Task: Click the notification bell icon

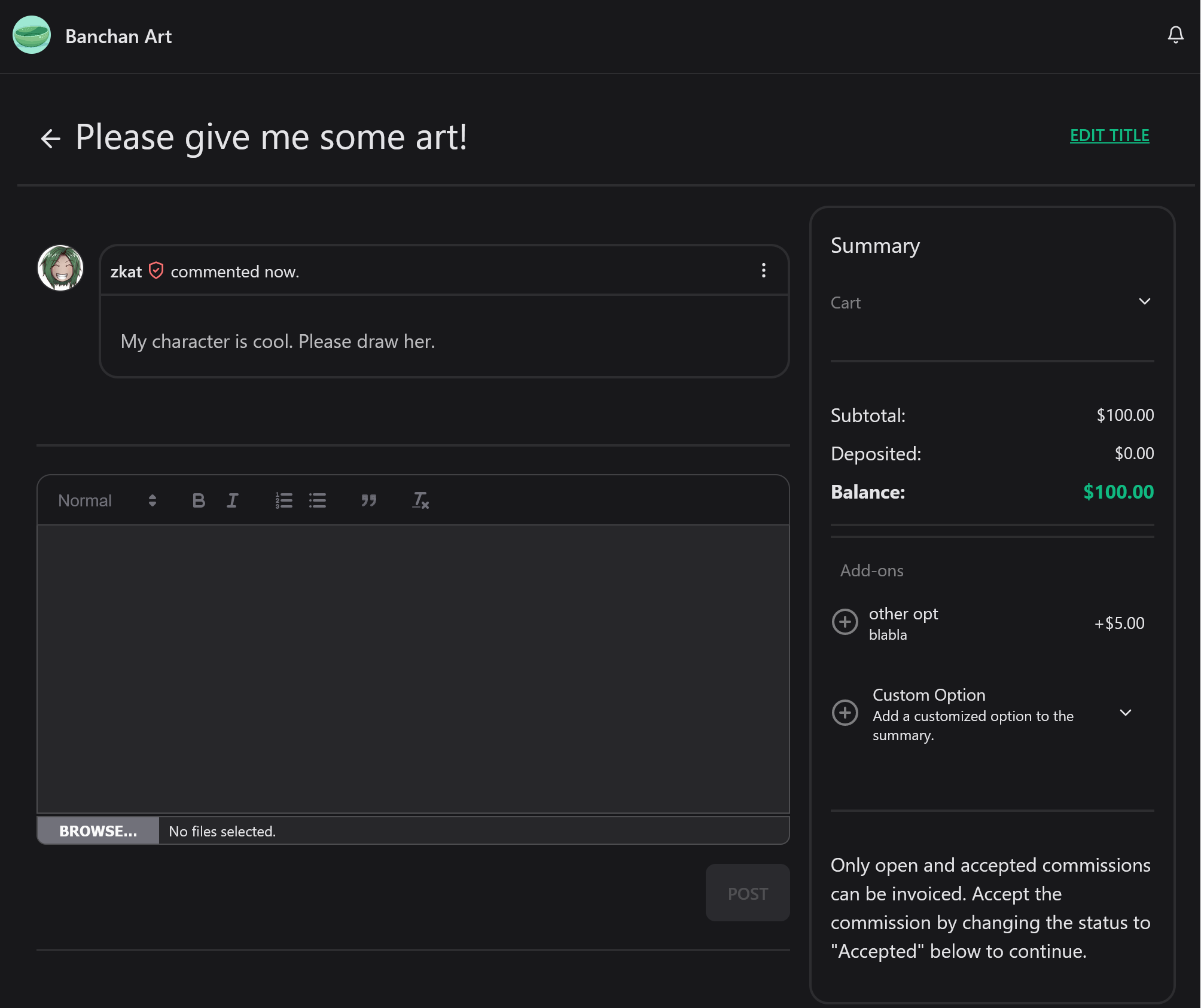Action: point(1175,35)
